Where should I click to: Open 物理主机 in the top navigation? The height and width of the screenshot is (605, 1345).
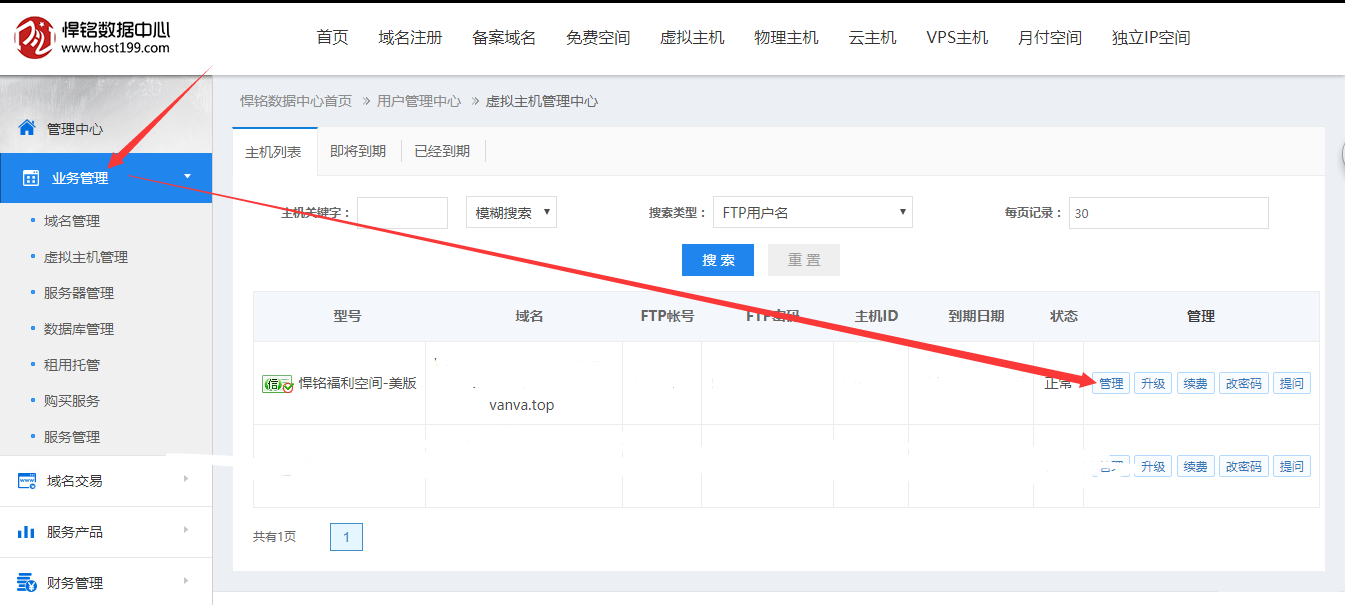point(786,37)
